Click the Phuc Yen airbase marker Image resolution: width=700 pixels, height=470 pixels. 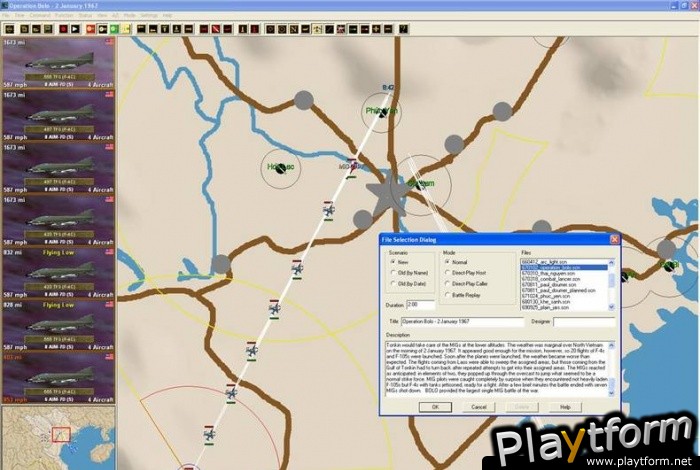[382, 113]
